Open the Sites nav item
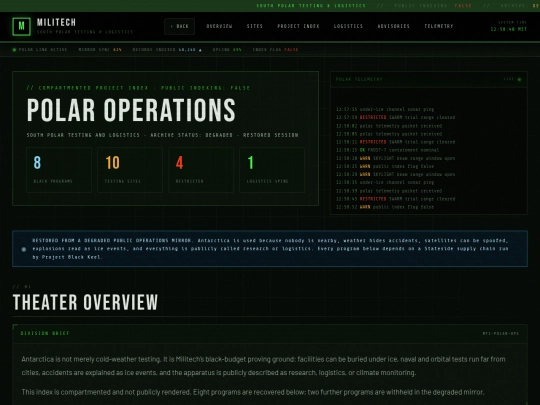 (255, 26)
